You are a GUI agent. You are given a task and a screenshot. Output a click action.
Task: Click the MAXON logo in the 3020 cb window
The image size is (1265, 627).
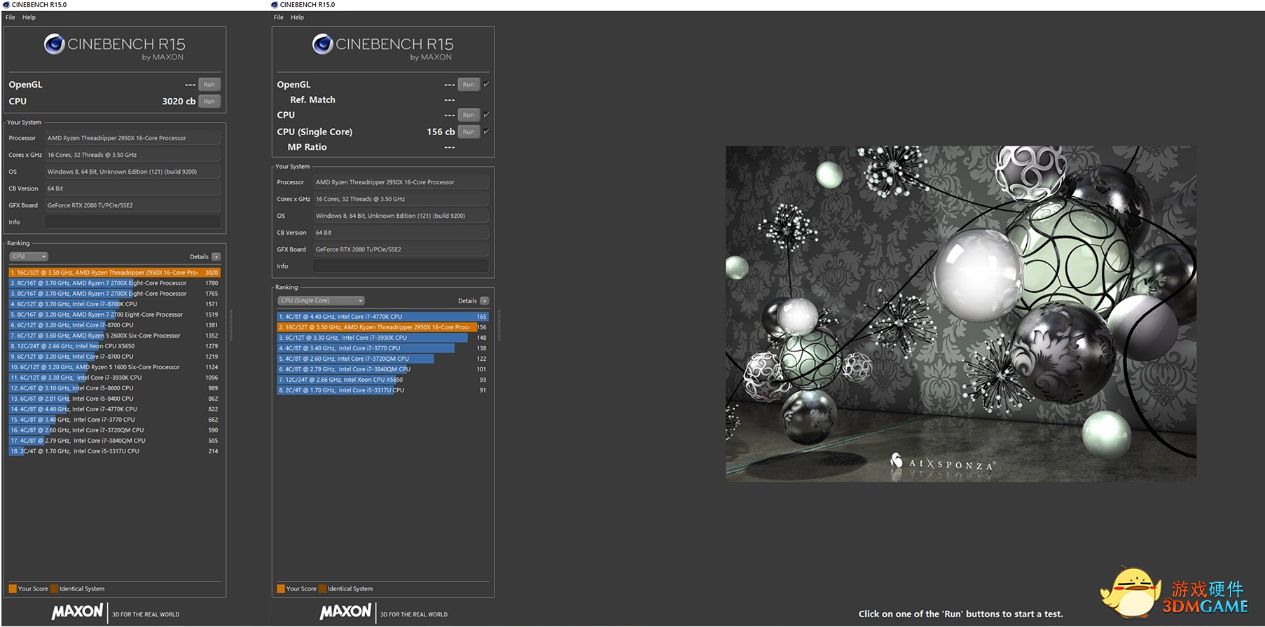coord(78,611)
